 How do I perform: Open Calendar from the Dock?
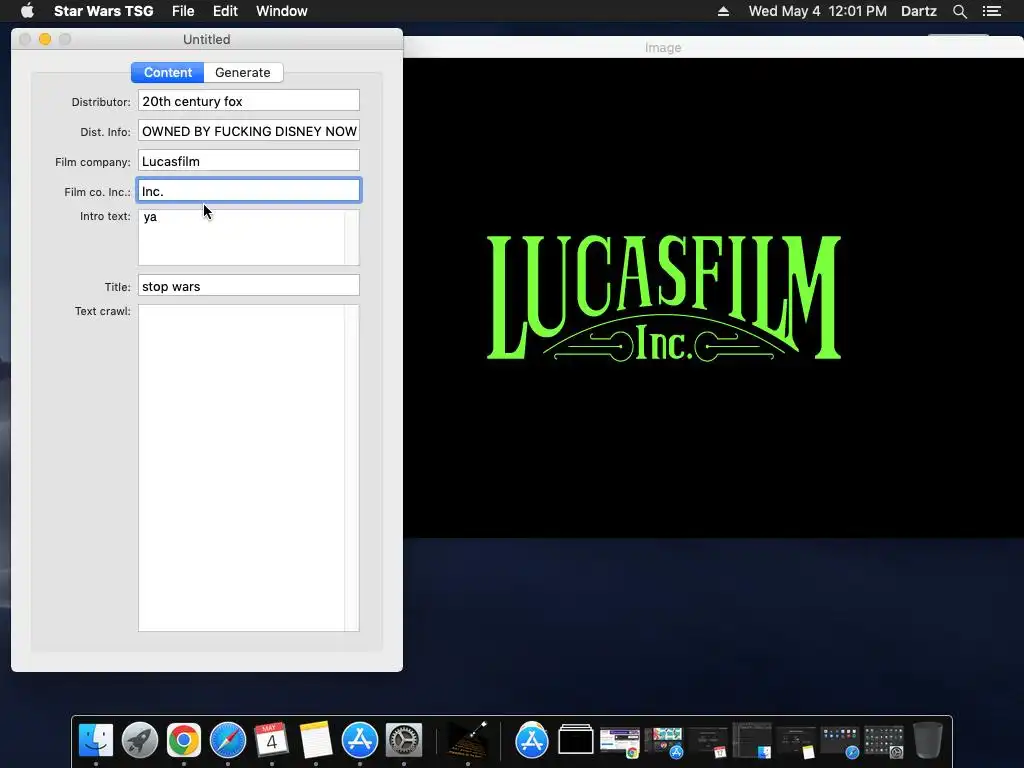pyautogui.click(x=272, y=741)
